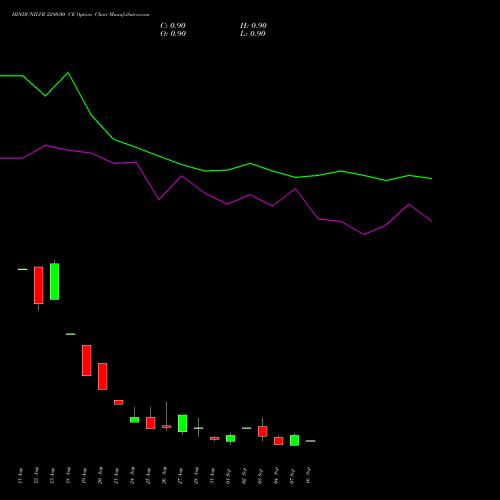The height and width of the screenshot is (500, 500).
Task: Click the red candle above 03 Sep
Action: (x=263, y=431)
